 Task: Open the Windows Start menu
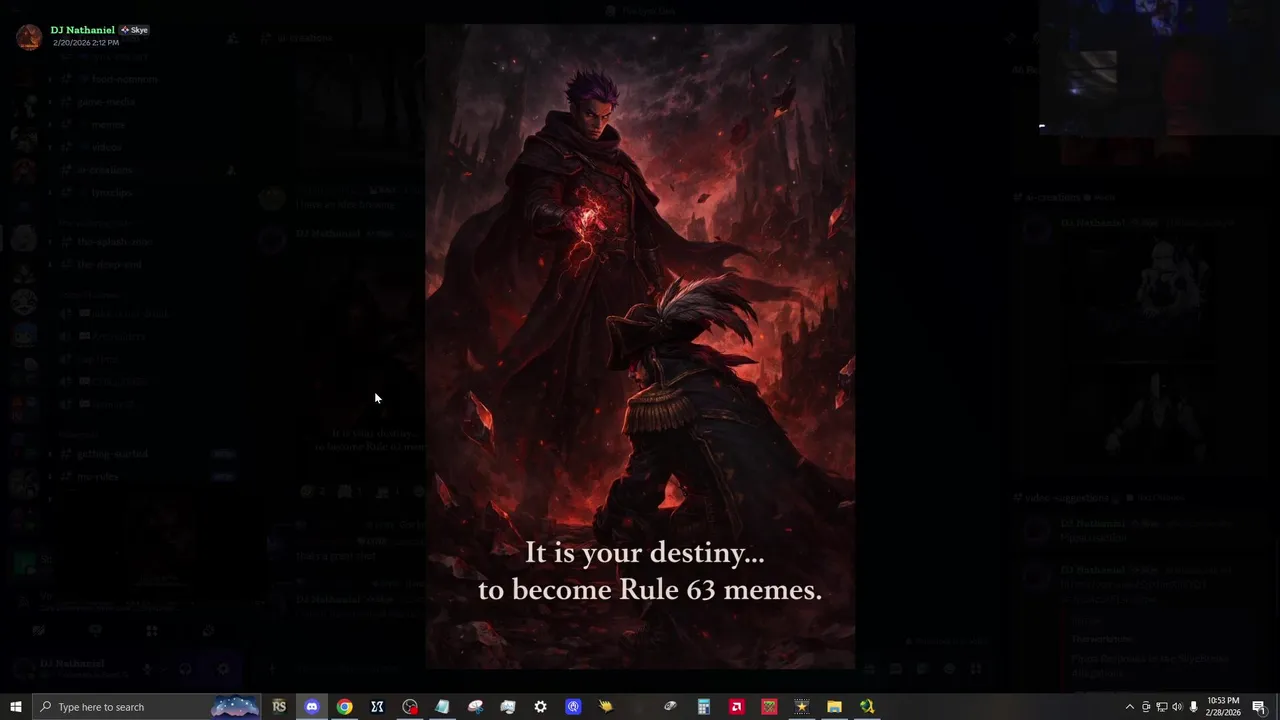pos(15,707)
